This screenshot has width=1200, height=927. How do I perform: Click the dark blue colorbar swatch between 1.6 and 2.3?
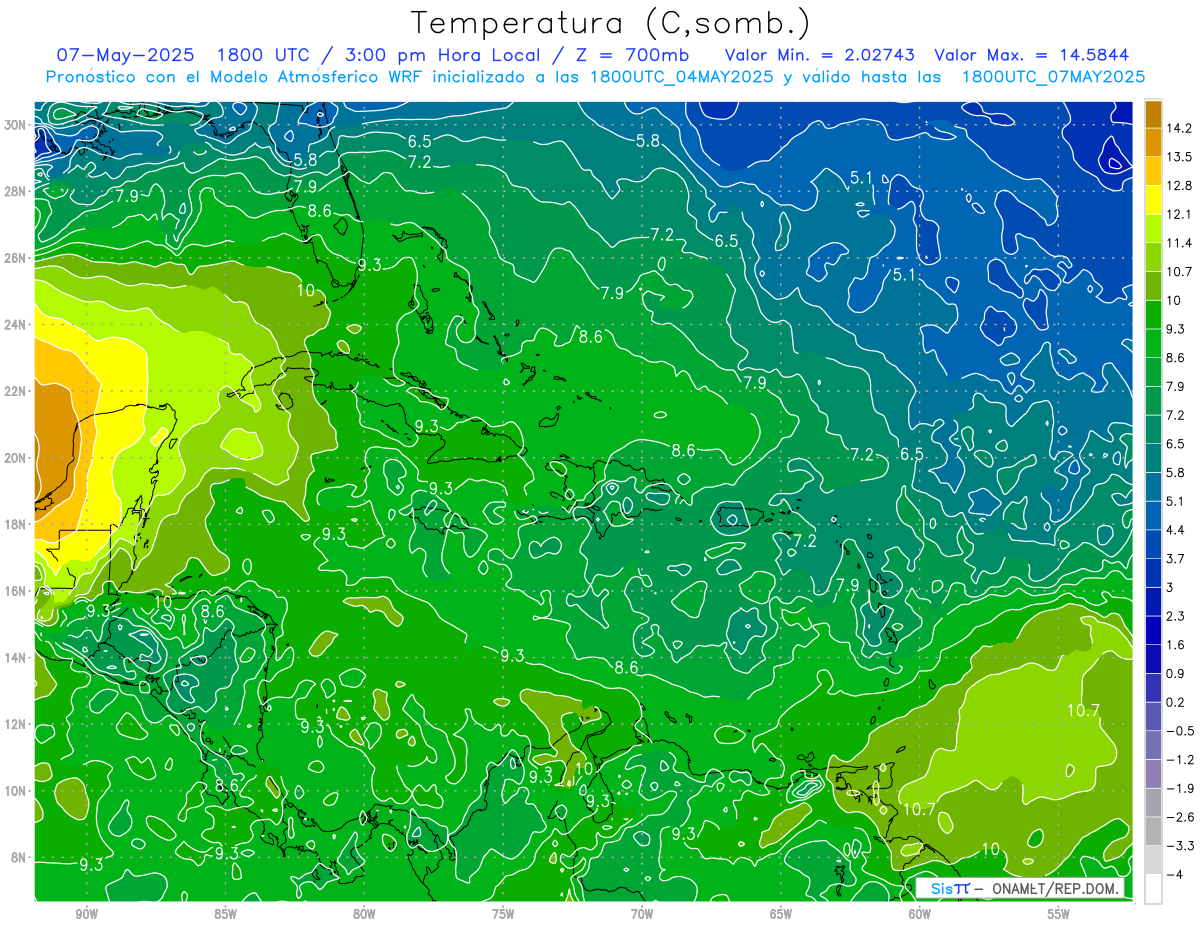(x=1153, y=630)
